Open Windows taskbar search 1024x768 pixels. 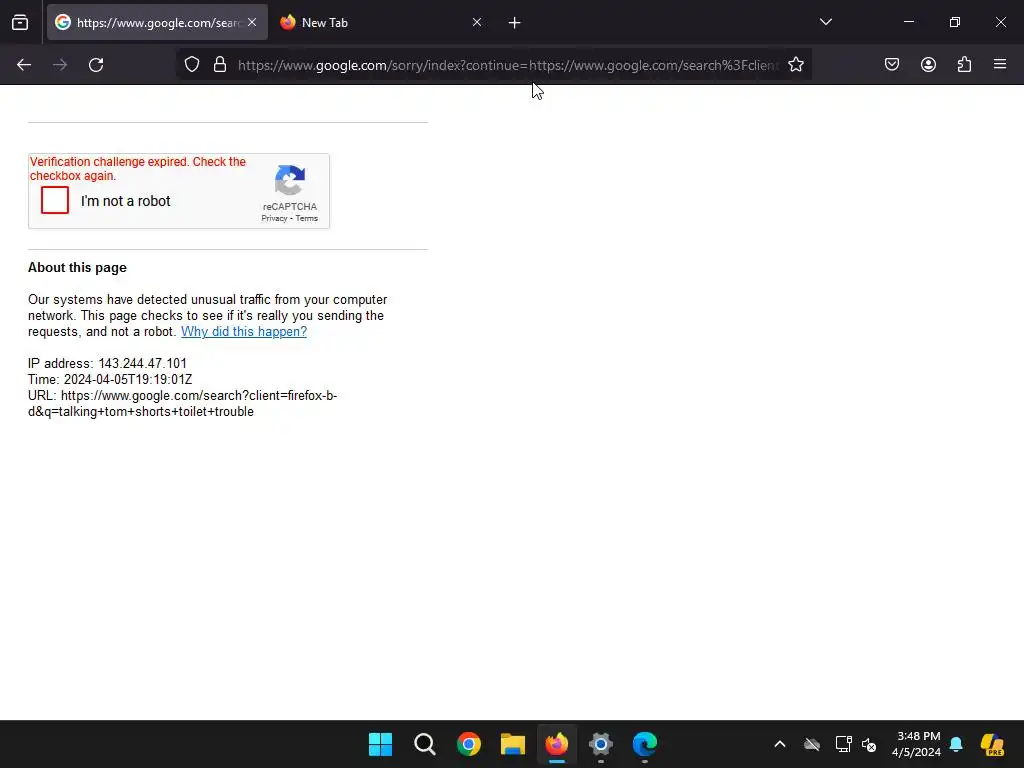tap(424, 744)
